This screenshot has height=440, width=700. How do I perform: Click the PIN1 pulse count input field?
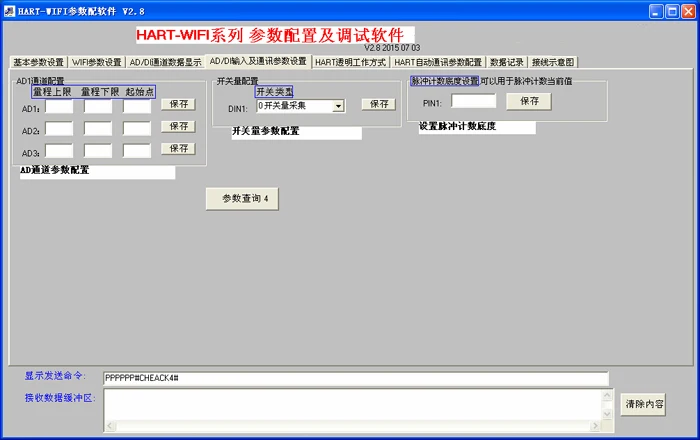[473, 101]
